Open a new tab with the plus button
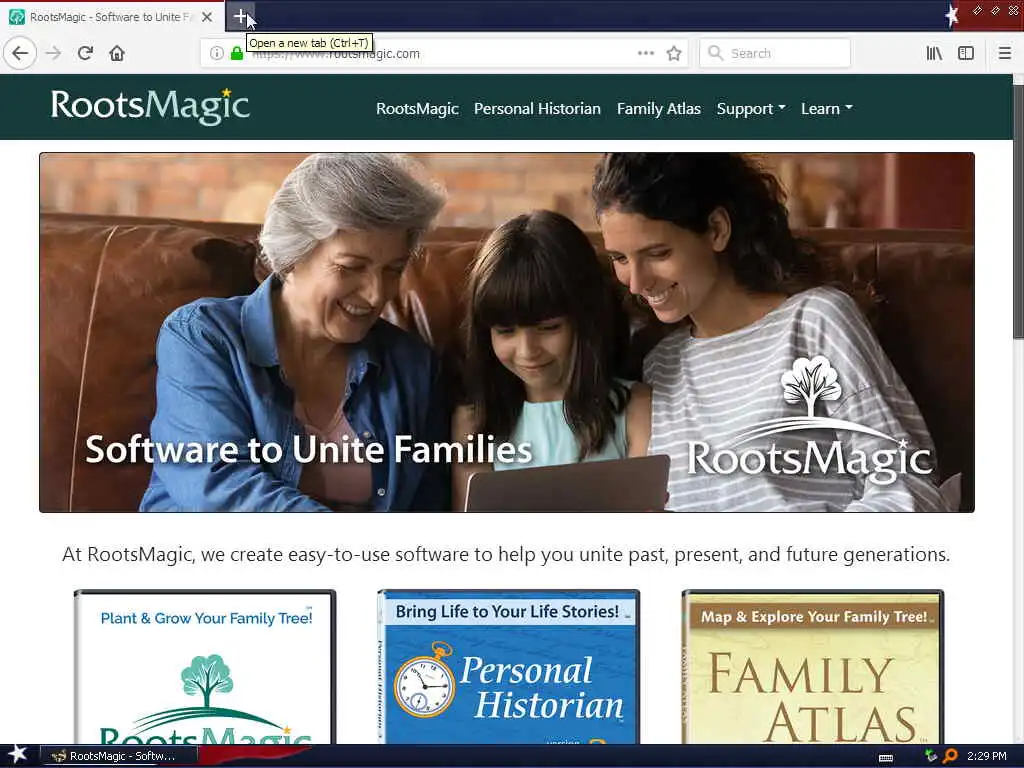Image resolution: width=1024 pixels, height=768 pixels. 240,16
